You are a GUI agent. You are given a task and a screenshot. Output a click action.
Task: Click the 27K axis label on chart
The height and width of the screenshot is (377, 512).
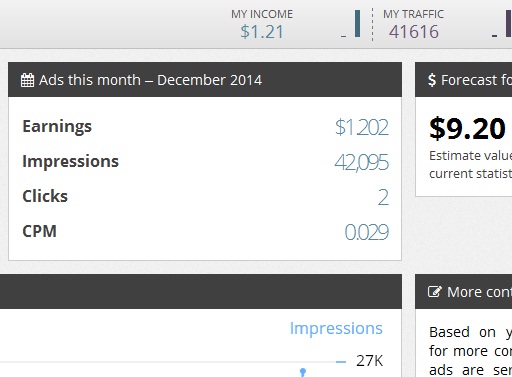(x=369, y=361)
